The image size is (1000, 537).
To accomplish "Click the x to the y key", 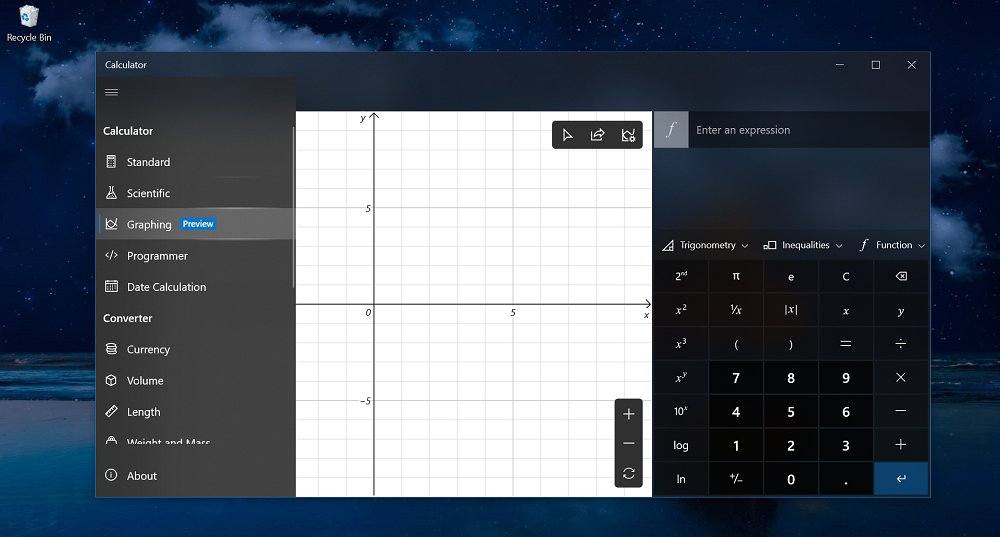I will pos(681,378).
